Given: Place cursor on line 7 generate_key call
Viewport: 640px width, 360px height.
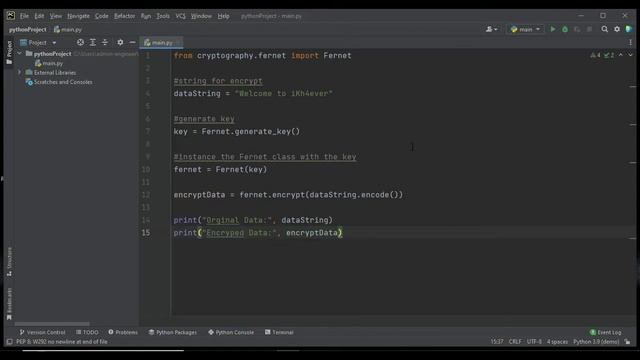Looking at the screenshot, I should coord(267,131).
